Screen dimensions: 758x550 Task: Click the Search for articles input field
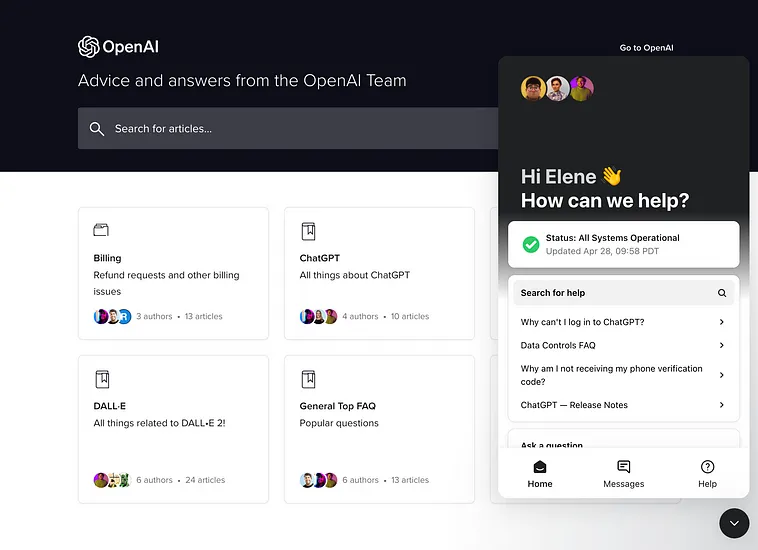[x=288, y=129]
